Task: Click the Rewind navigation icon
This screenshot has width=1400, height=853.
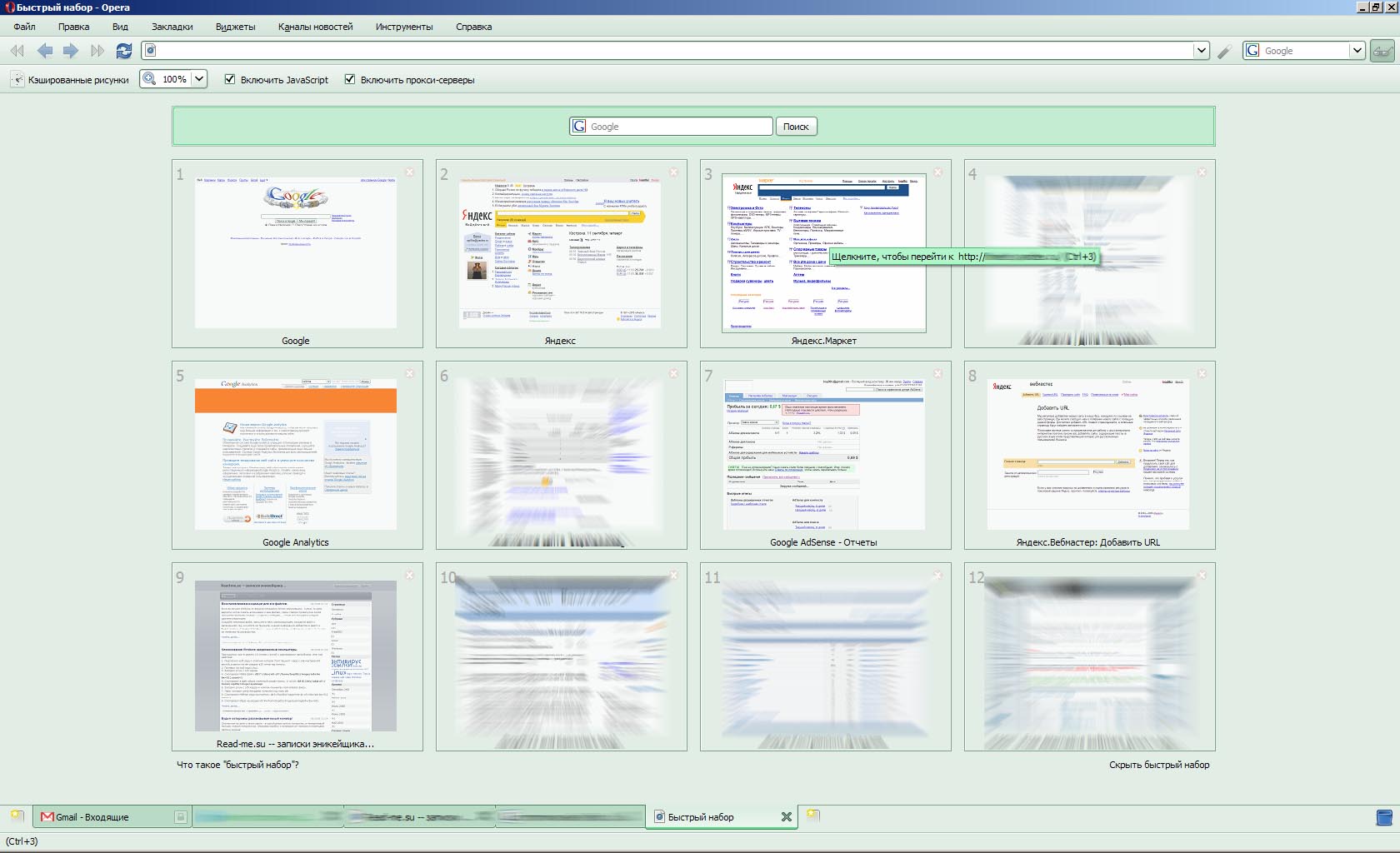Action: coord(17,51)
